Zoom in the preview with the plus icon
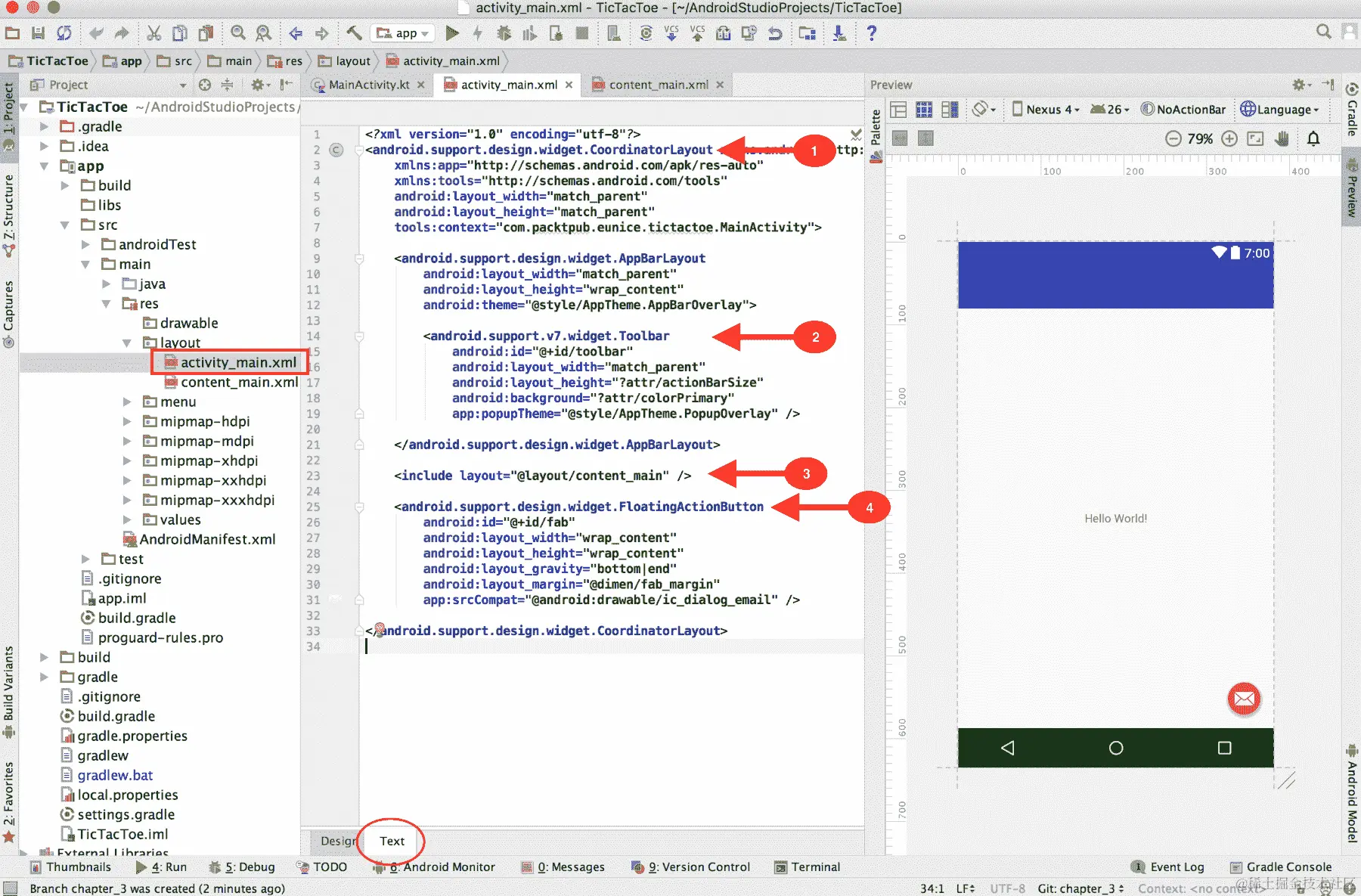 point(1229,138)
